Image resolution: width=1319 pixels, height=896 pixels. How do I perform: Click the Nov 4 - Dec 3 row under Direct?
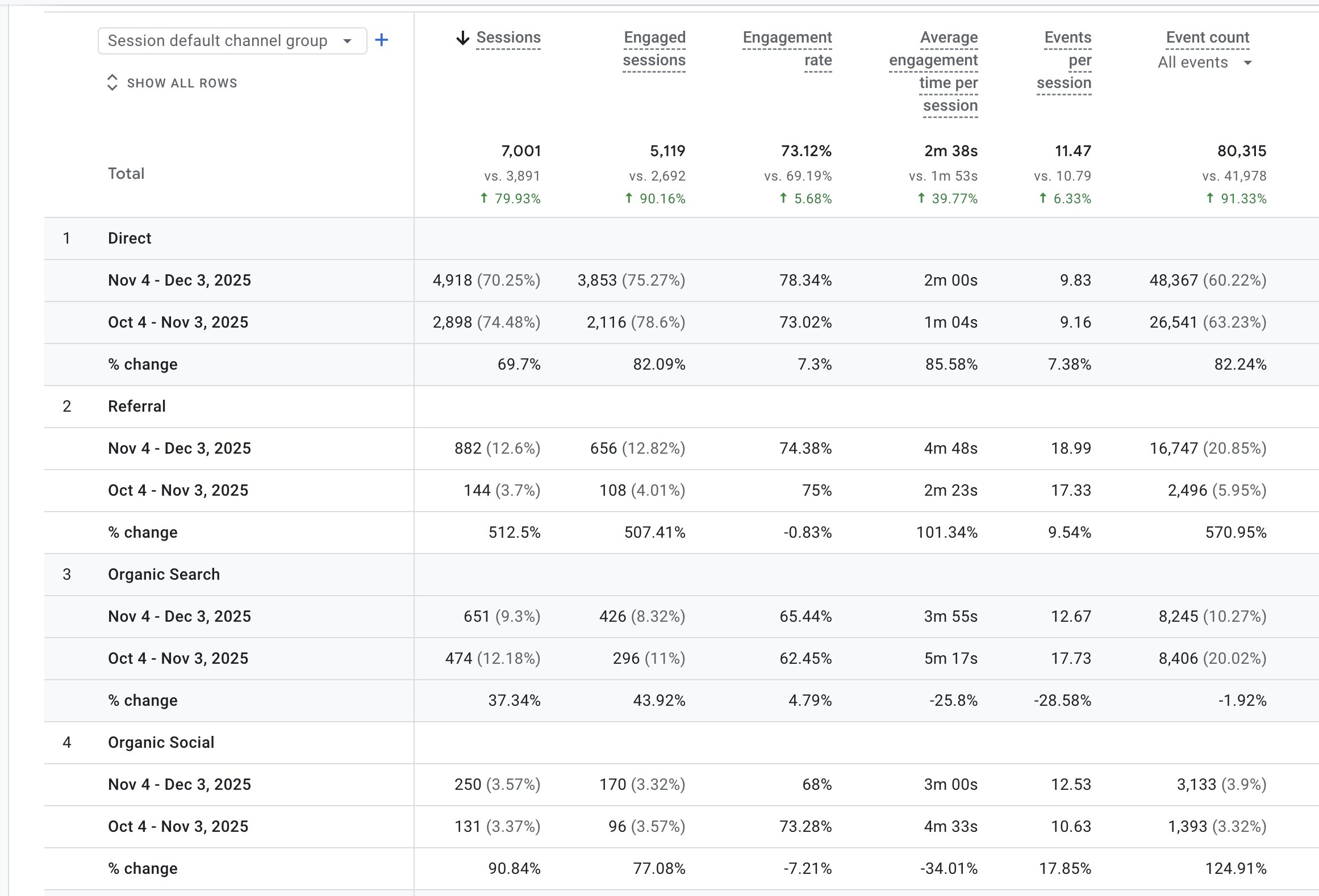180,280
